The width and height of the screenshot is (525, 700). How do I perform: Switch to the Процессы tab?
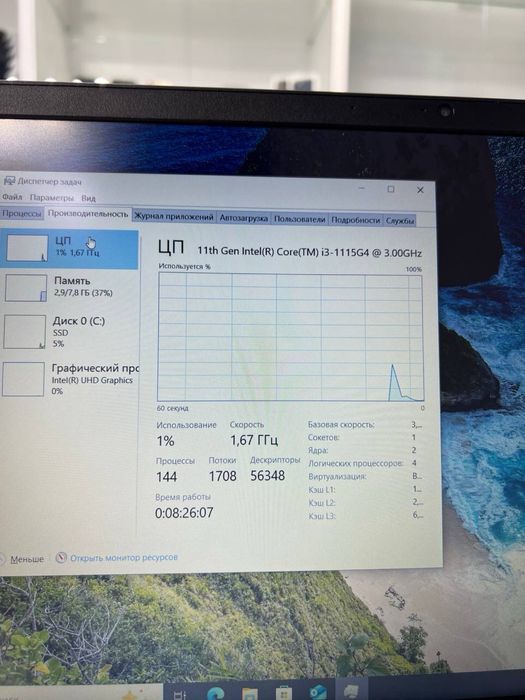point(21,213)
